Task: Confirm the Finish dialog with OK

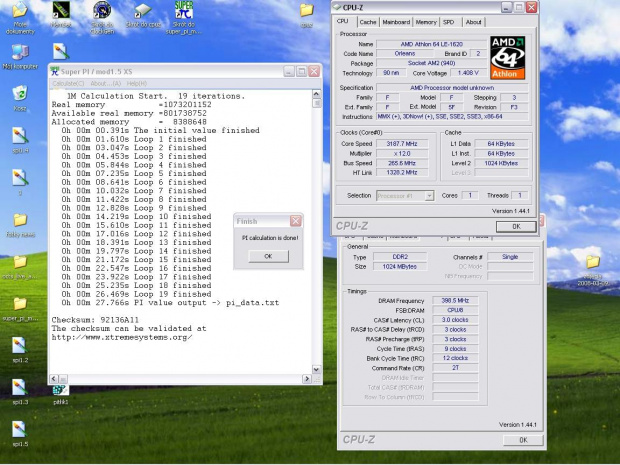Action: point(268,256)
